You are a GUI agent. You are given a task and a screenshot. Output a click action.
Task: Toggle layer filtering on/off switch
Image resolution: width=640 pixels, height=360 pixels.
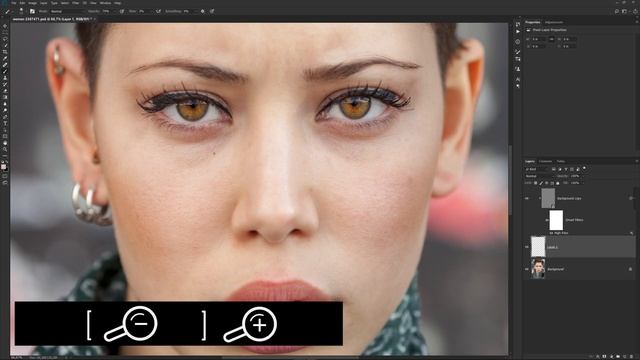coord(584,168)
